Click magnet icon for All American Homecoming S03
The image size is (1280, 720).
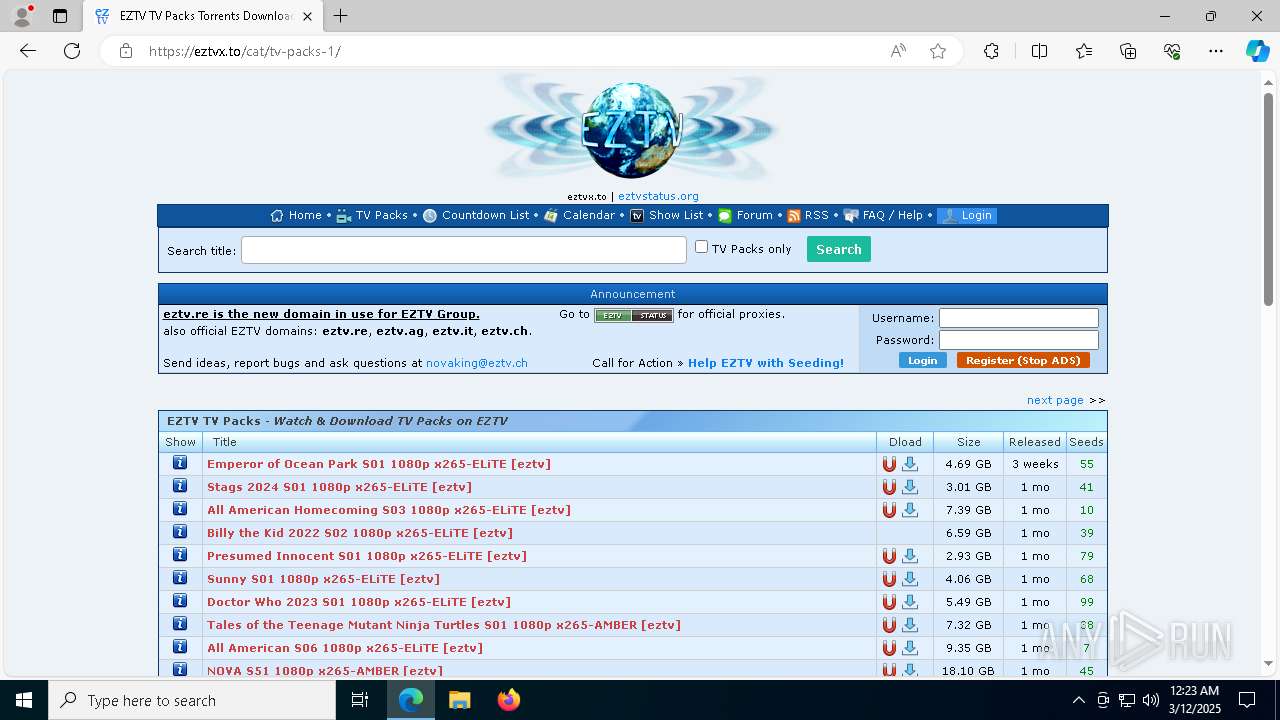click(x=889, y=510)
